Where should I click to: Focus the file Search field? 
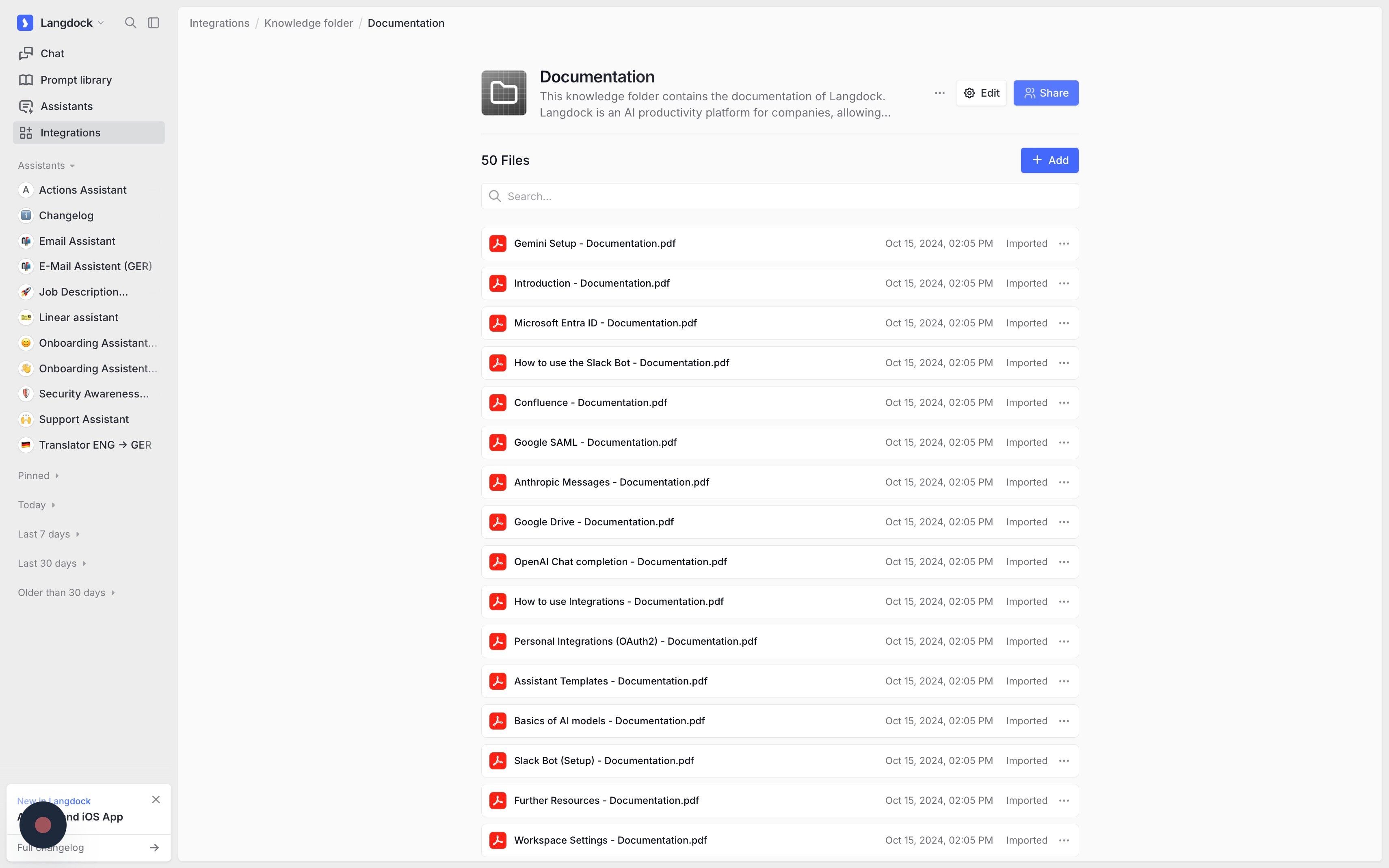780,196
